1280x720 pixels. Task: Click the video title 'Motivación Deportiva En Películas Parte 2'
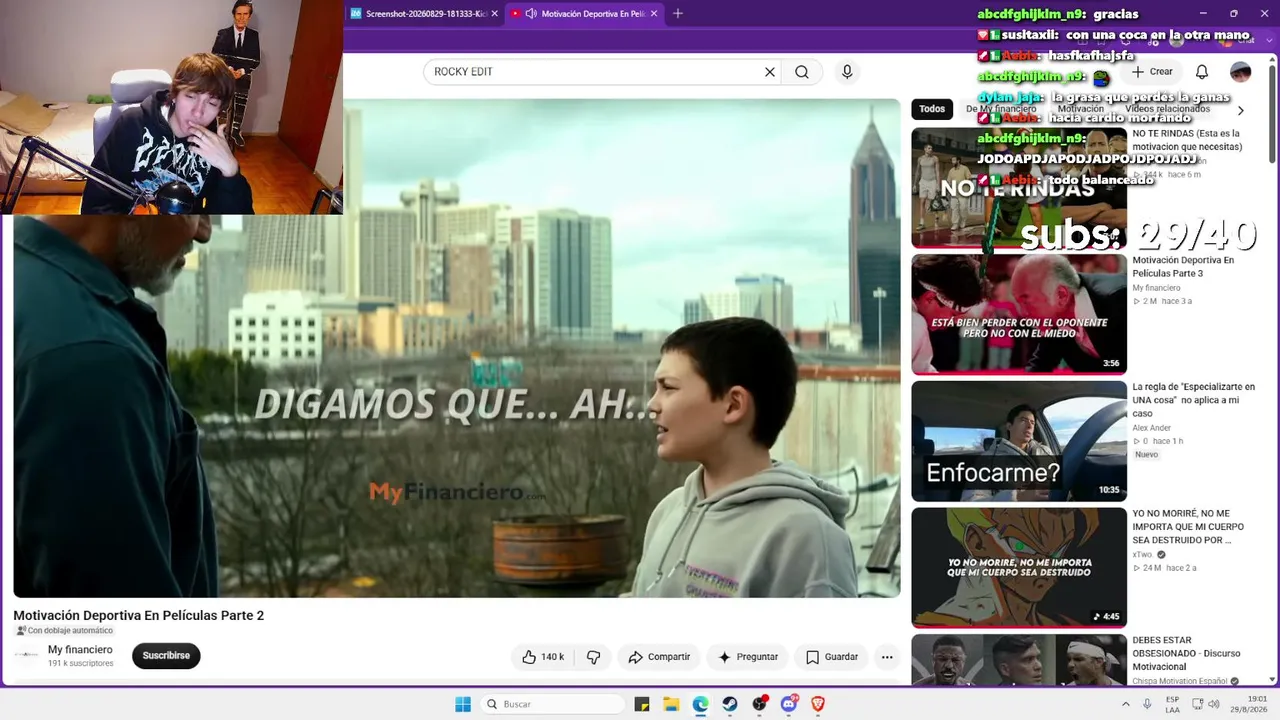[139, 615]
